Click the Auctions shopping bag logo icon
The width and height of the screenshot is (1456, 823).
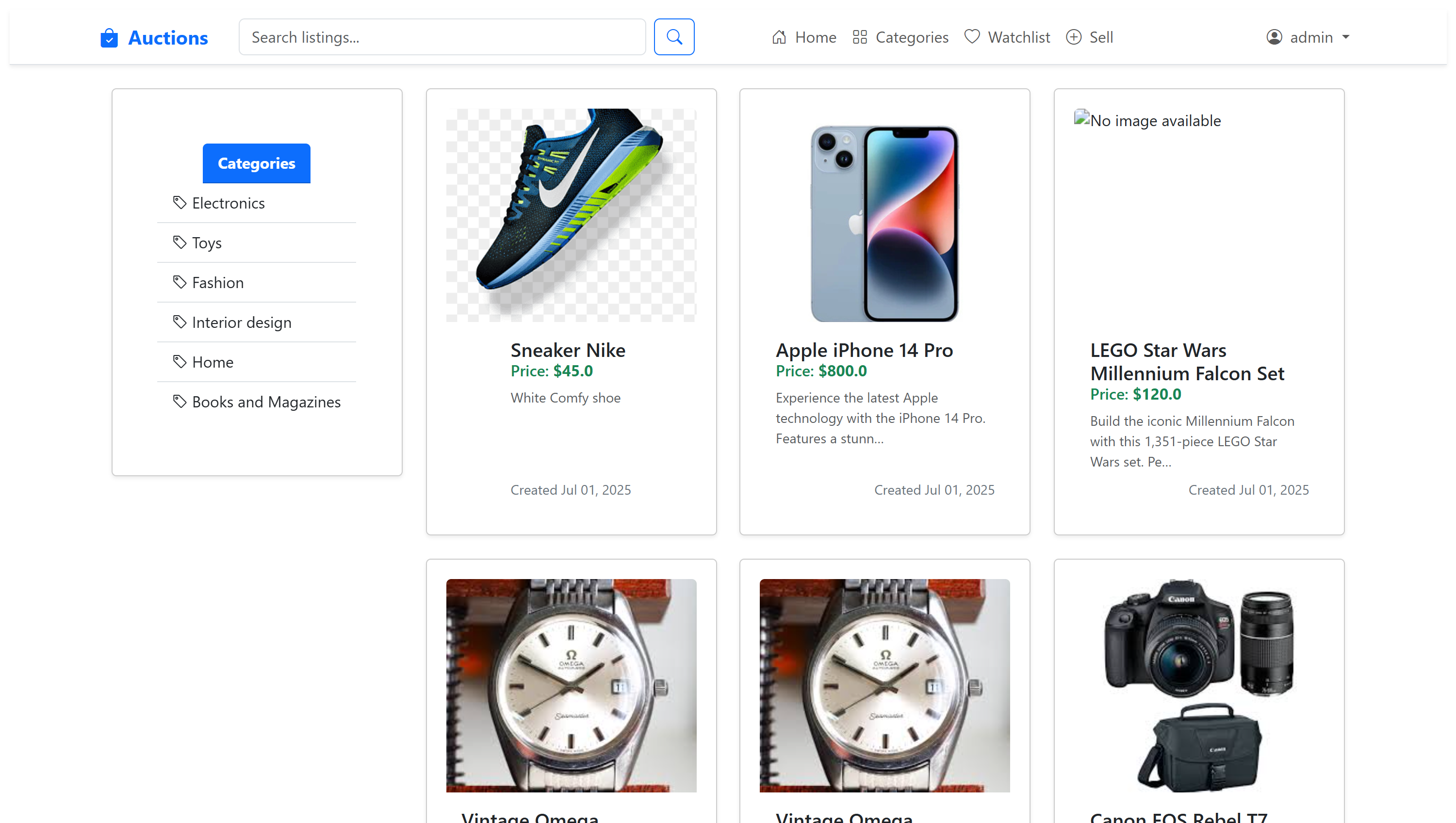(109, 37)
